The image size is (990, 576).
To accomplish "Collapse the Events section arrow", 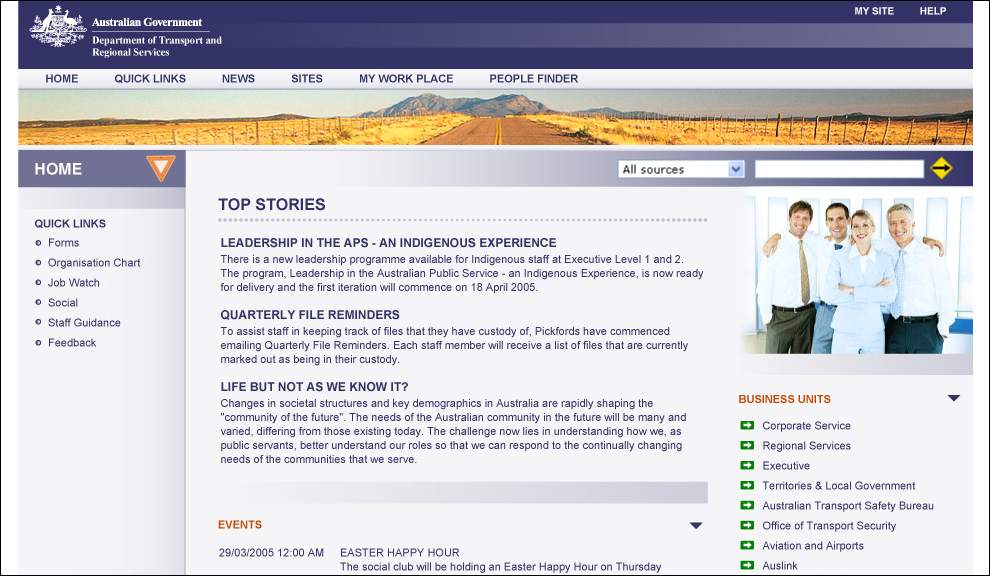I will [696, 525].
